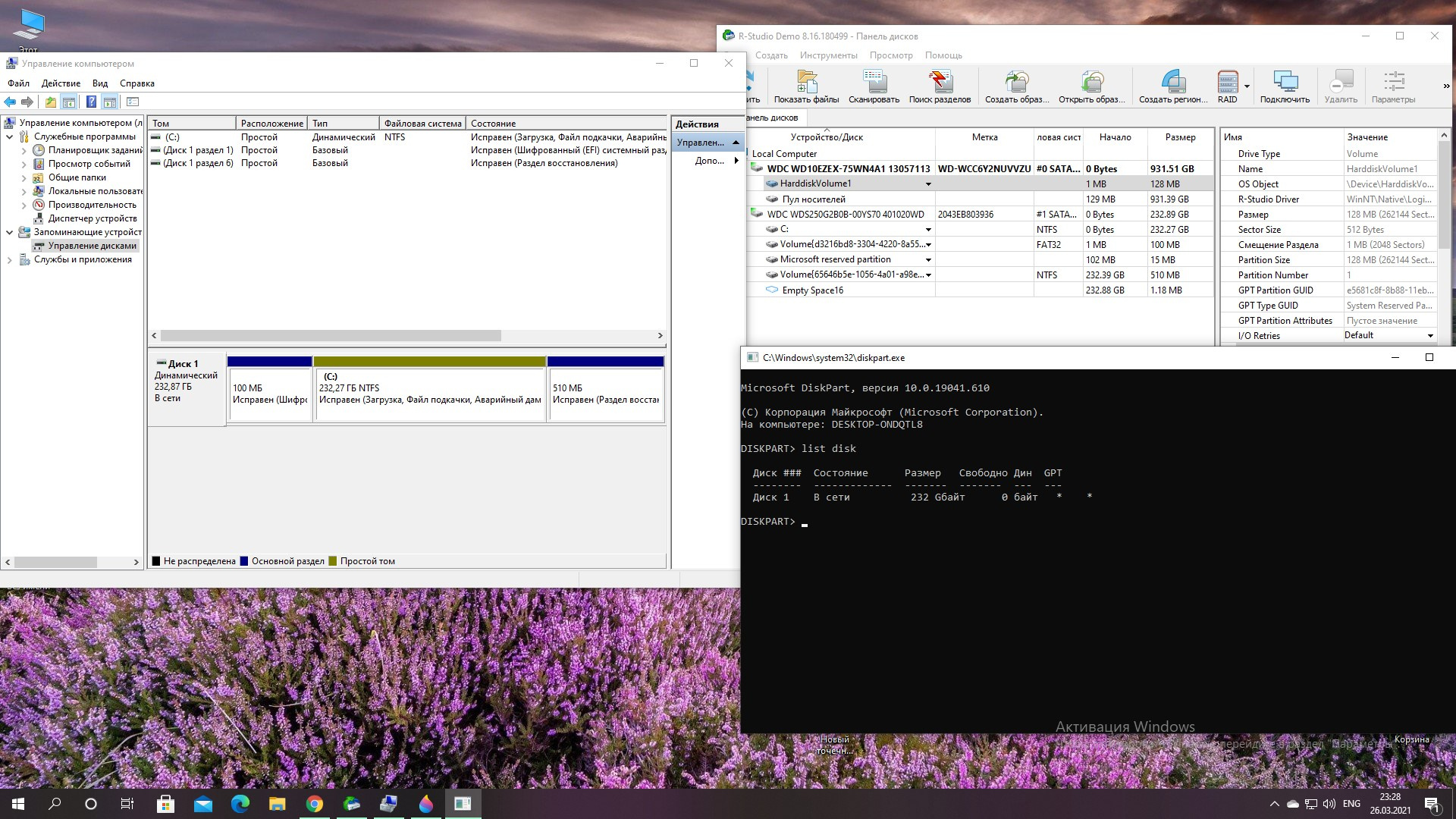Screen dimensions: 1456x819
Task: Open the Вид menu in Computer Management
Action: pos(100,83)
